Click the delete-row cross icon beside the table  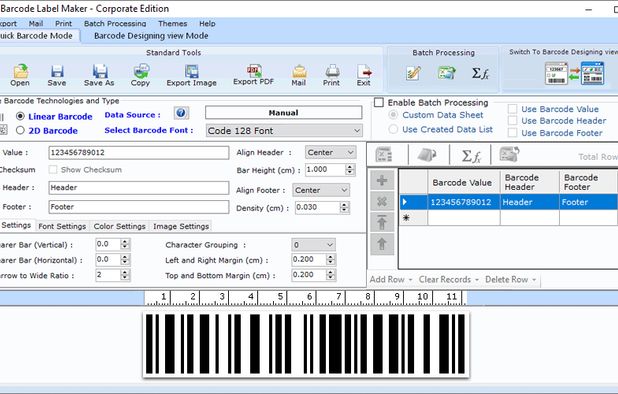pos(382,202)
